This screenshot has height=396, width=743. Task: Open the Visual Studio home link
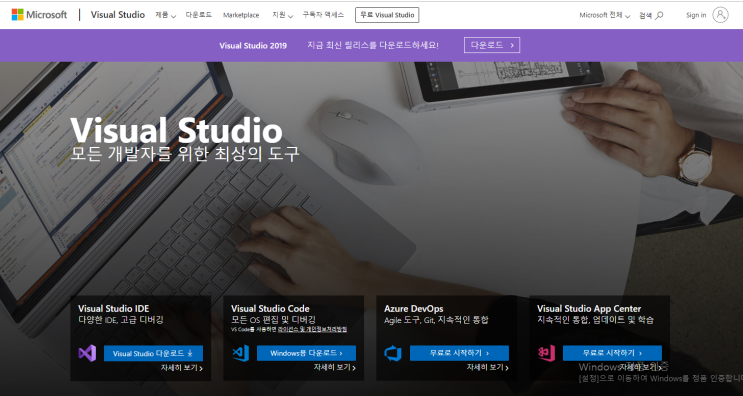(118, 15)
